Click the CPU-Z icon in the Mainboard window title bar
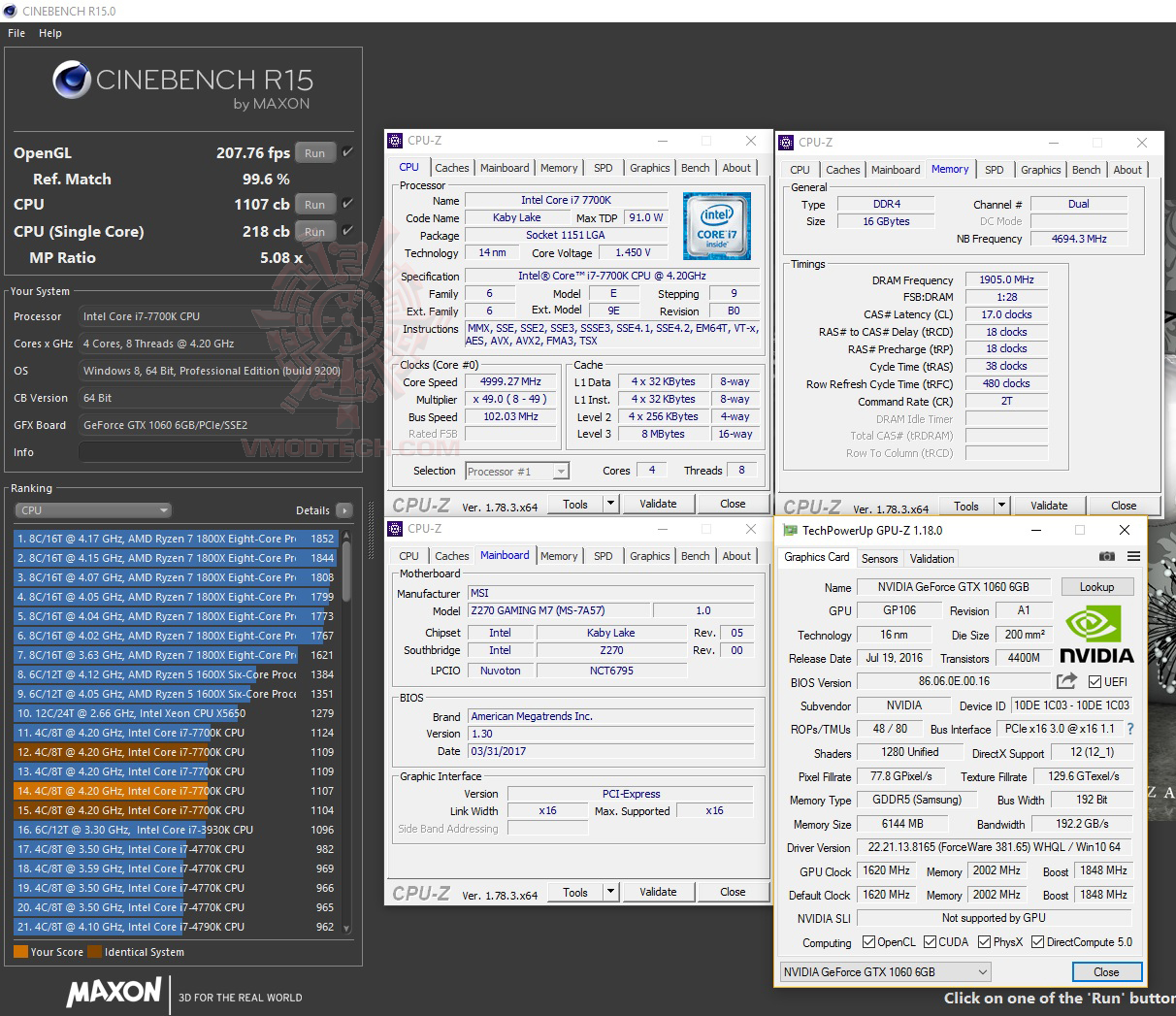 [x=395, y=529]
